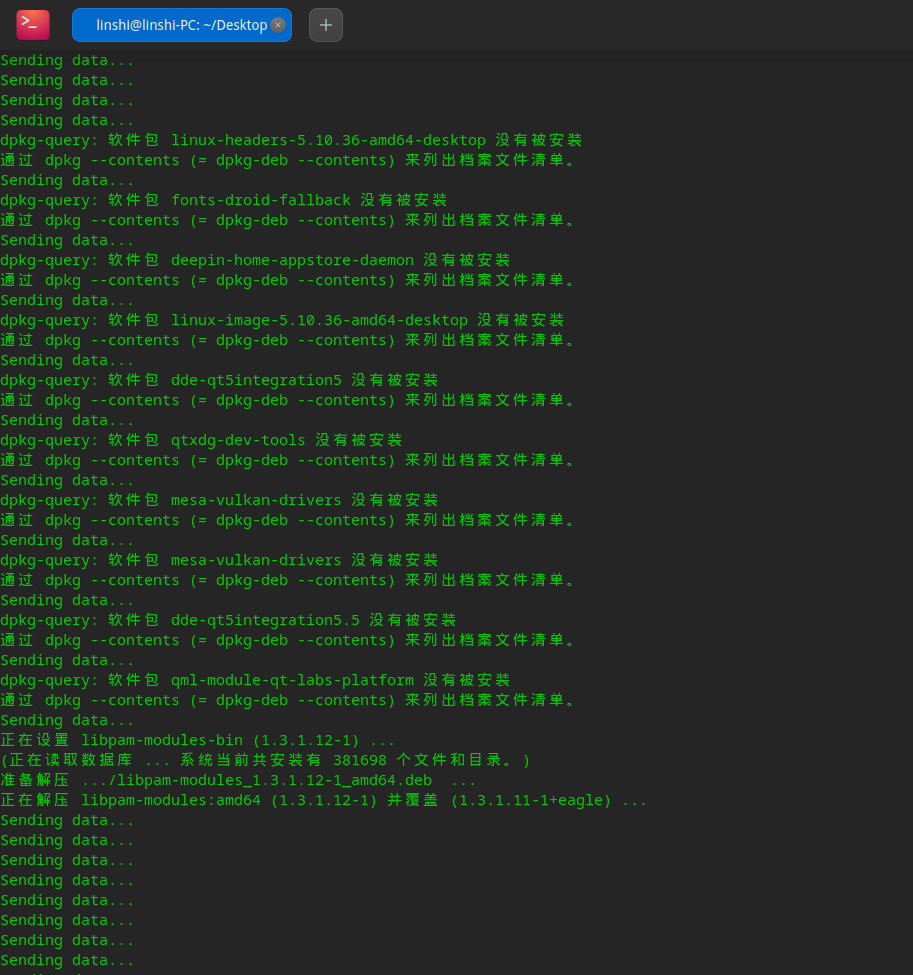Click the libpam-modules_1.3.1.12-1_amd64.deb line

click(x=238, y=780)
